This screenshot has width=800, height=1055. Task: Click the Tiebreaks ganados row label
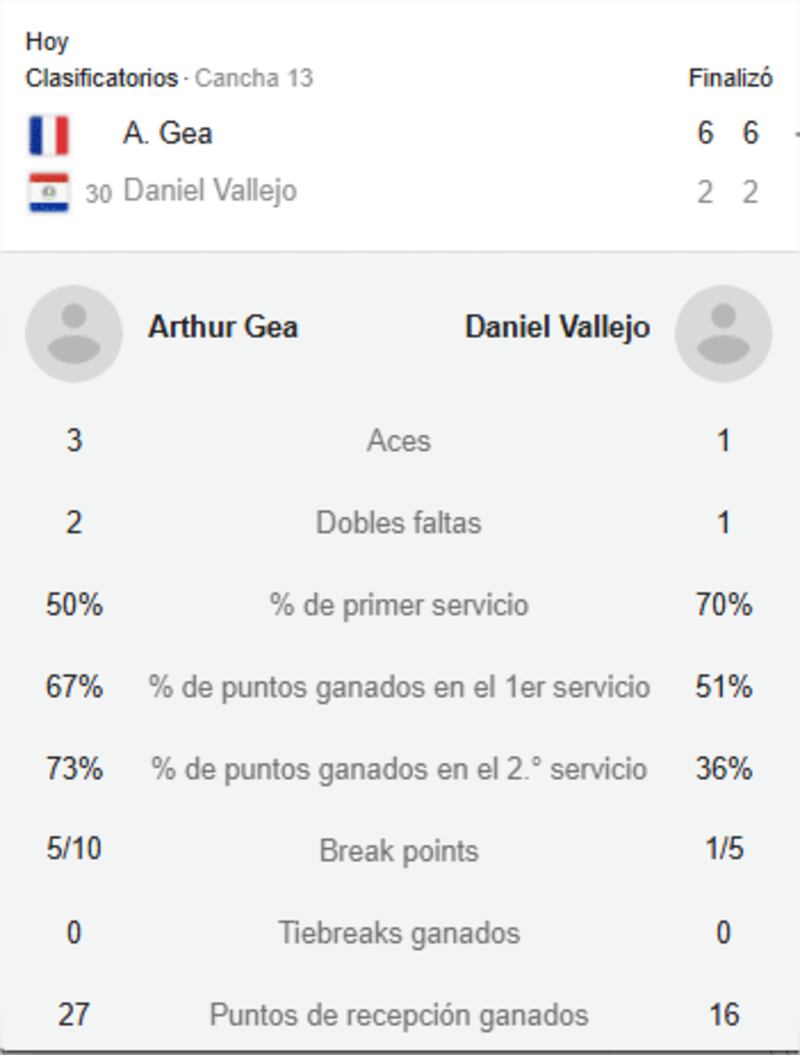click(x=398, y=933)
